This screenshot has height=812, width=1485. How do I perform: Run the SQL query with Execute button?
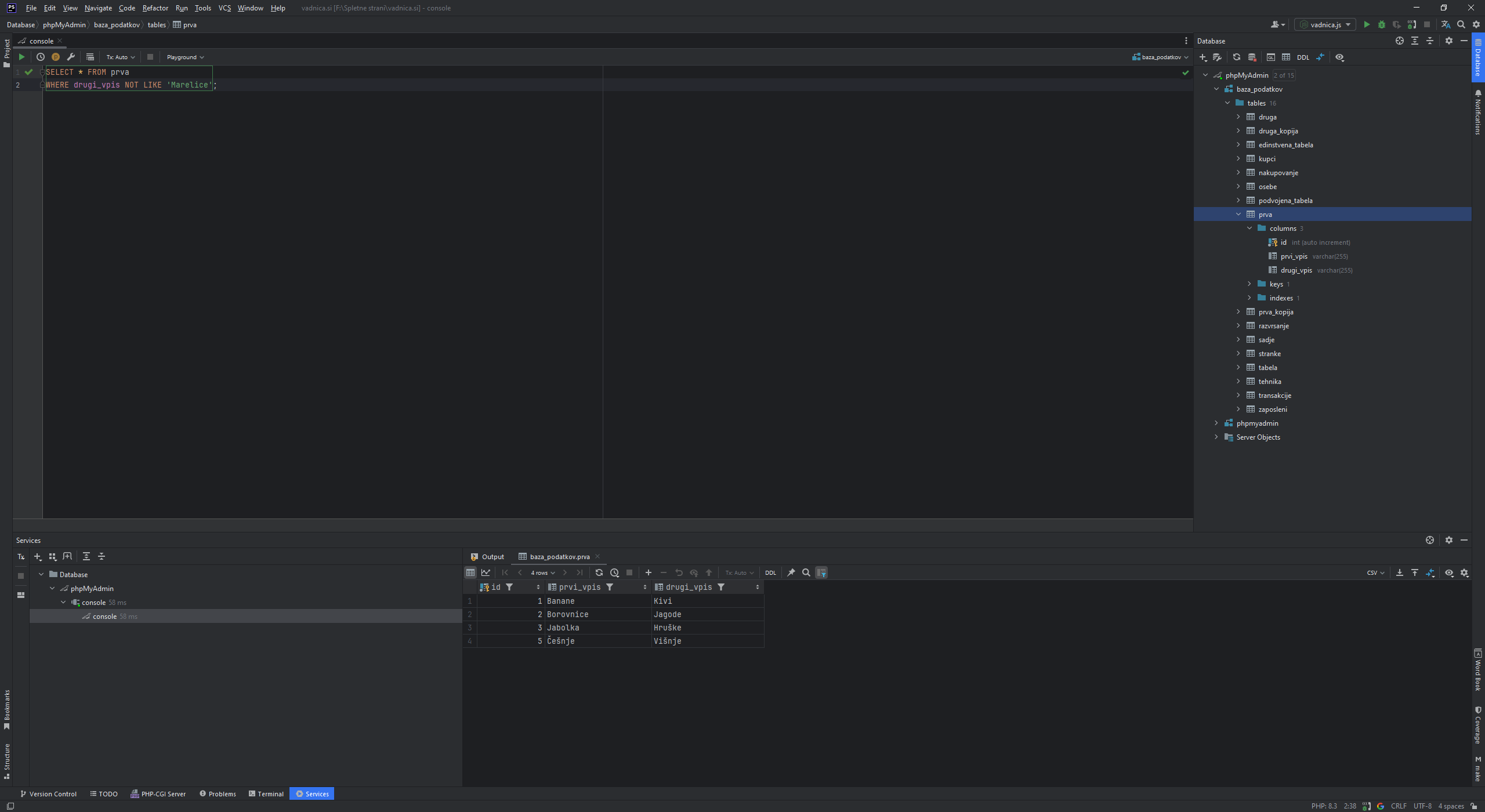pos(21,57)
